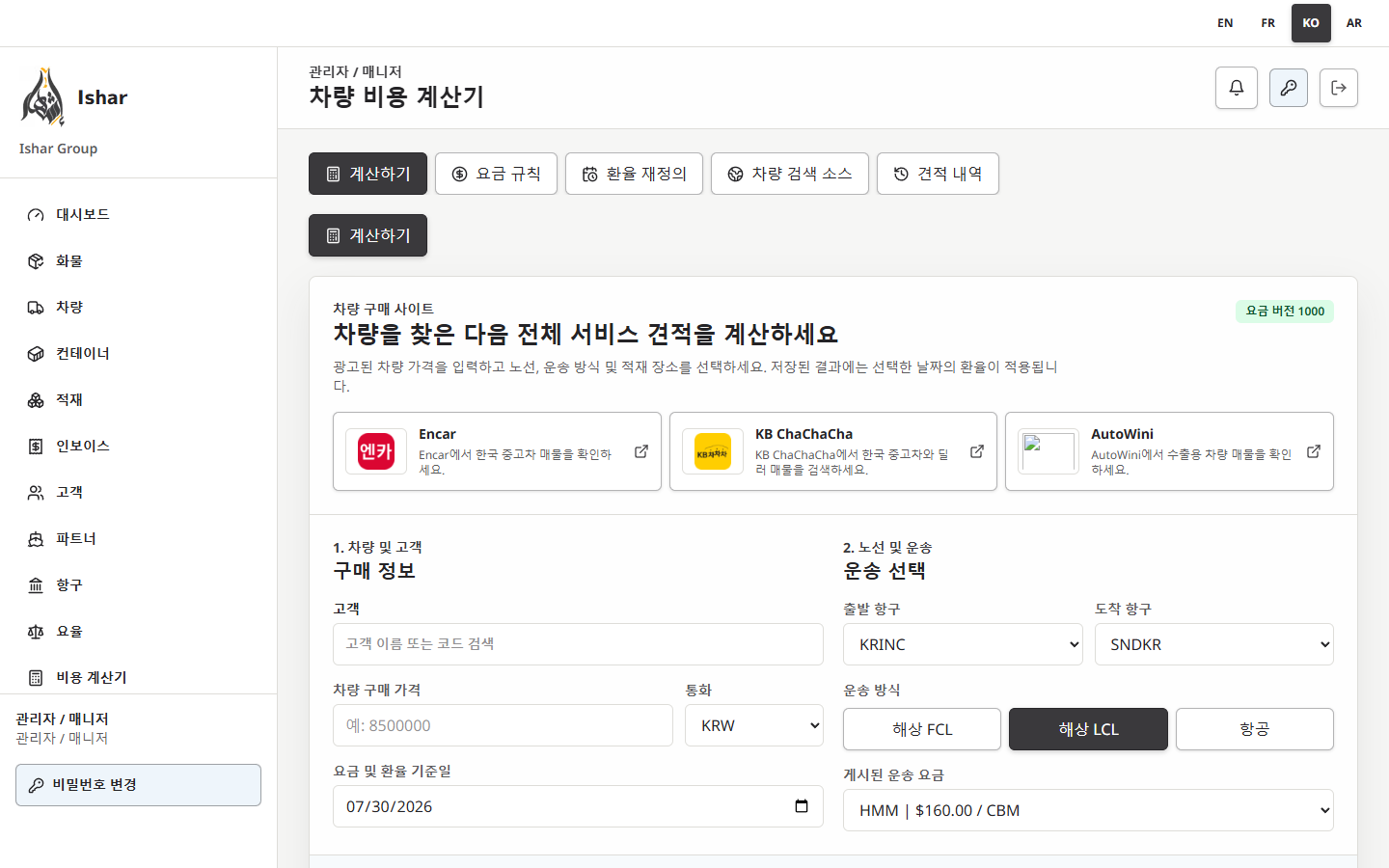Image resolution: width=1389 pixels, height=868 pixels.
Task: Click the 차량 truck icon
Action: [36, 308]
